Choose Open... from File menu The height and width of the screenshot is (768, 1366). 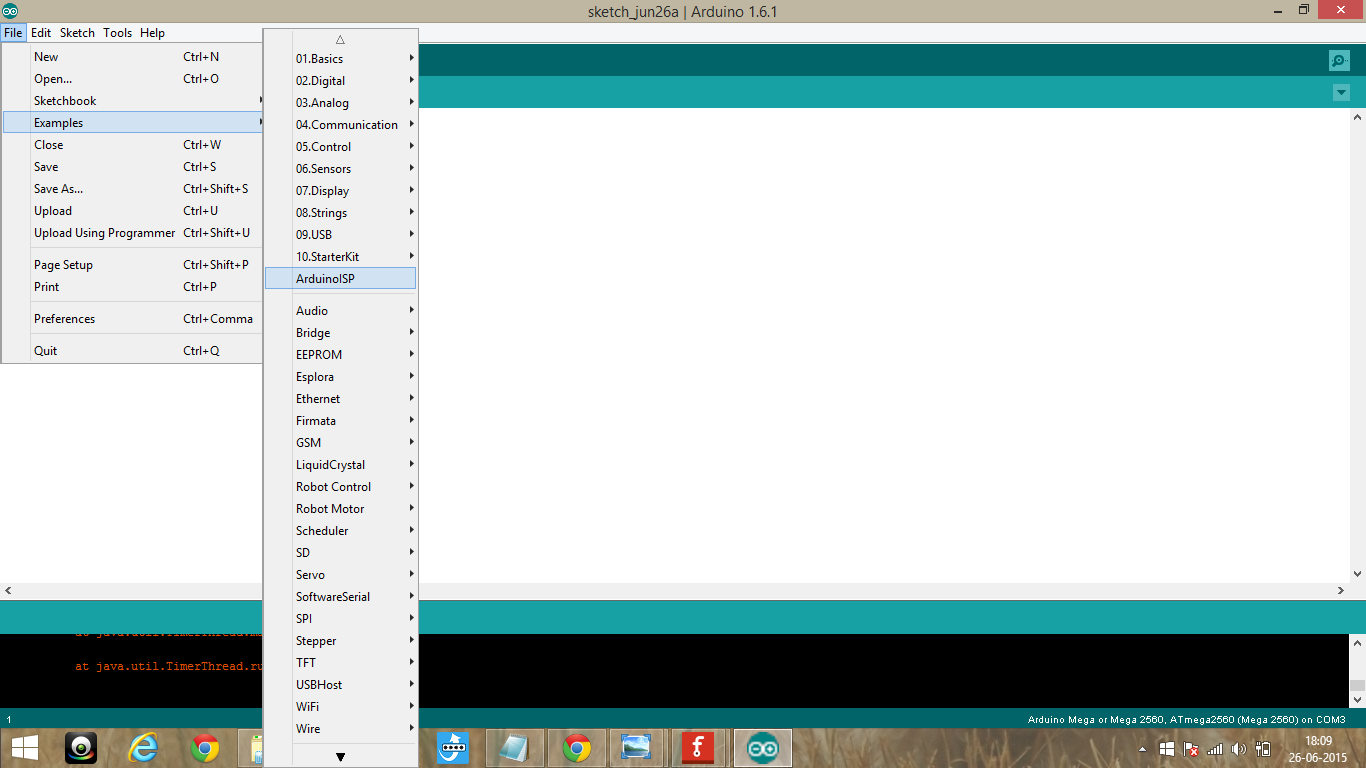[132, 79]
